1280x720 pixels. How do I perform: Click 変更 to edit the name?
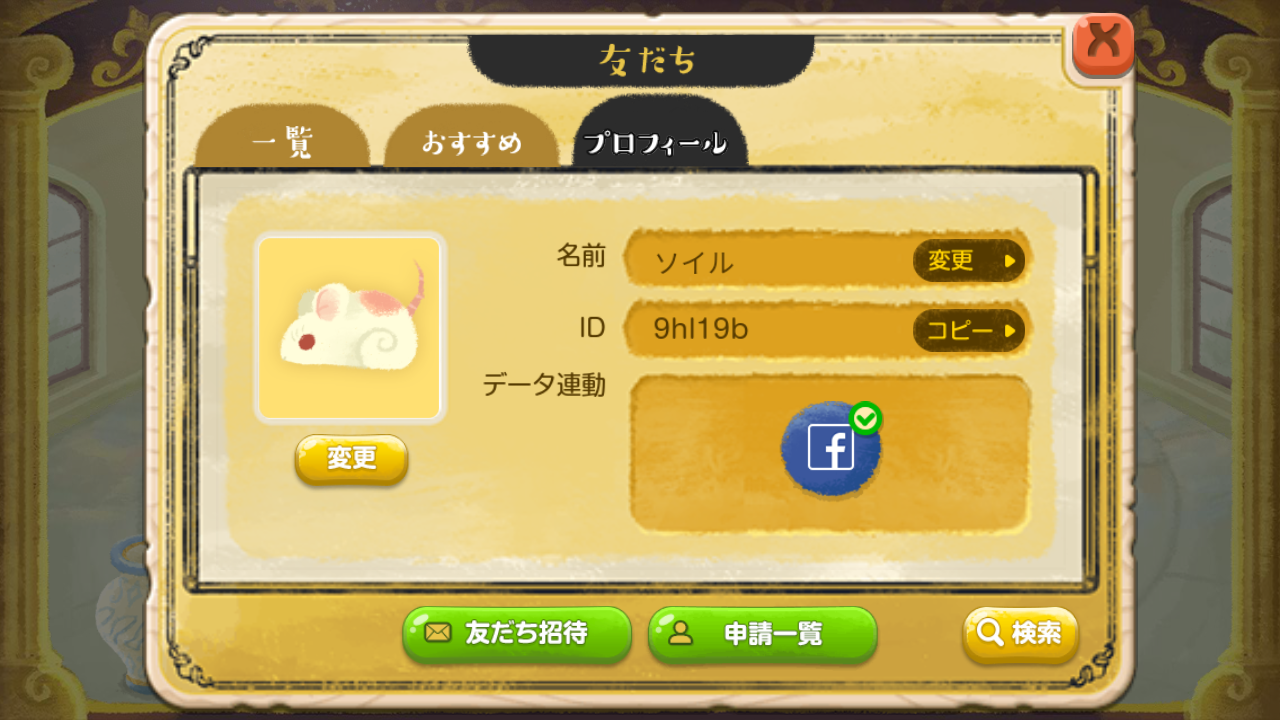(x=969, y=261)
